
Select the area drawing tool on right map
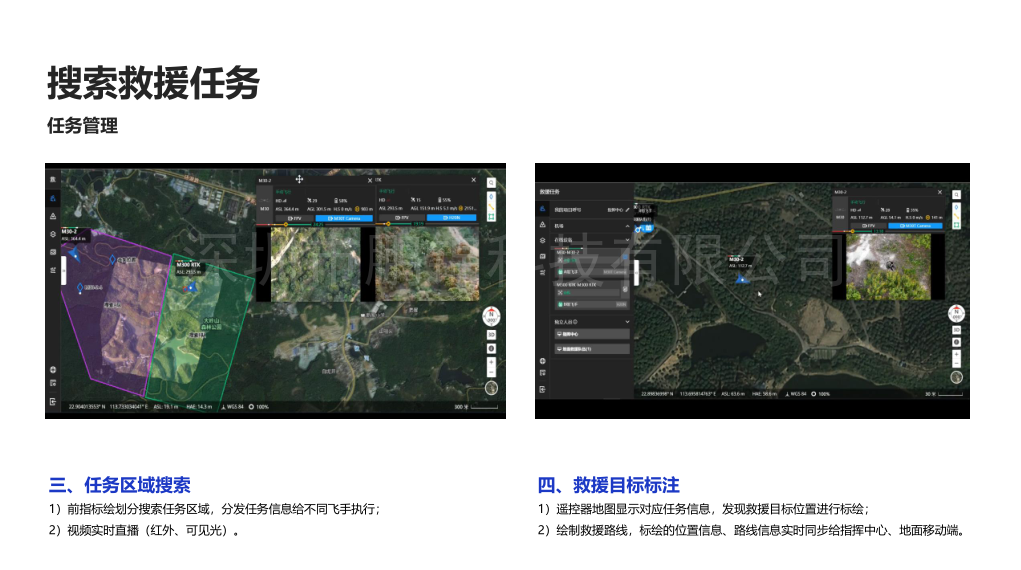(956, 225)
